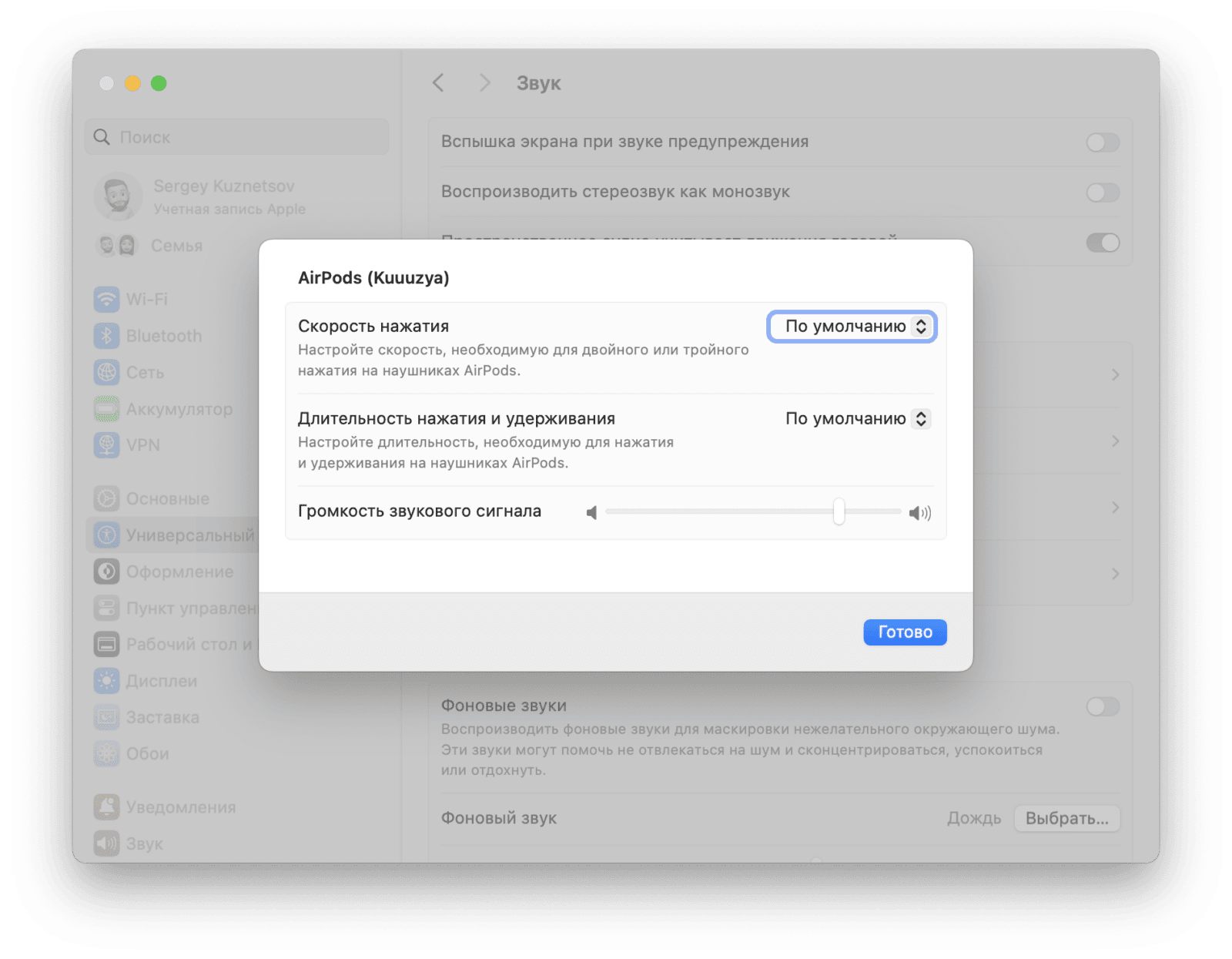The image size is (1232, 959).
Task: Expand the first right chevron row behind dialog
Action: pyautogui.click(x=1115, y=375)
